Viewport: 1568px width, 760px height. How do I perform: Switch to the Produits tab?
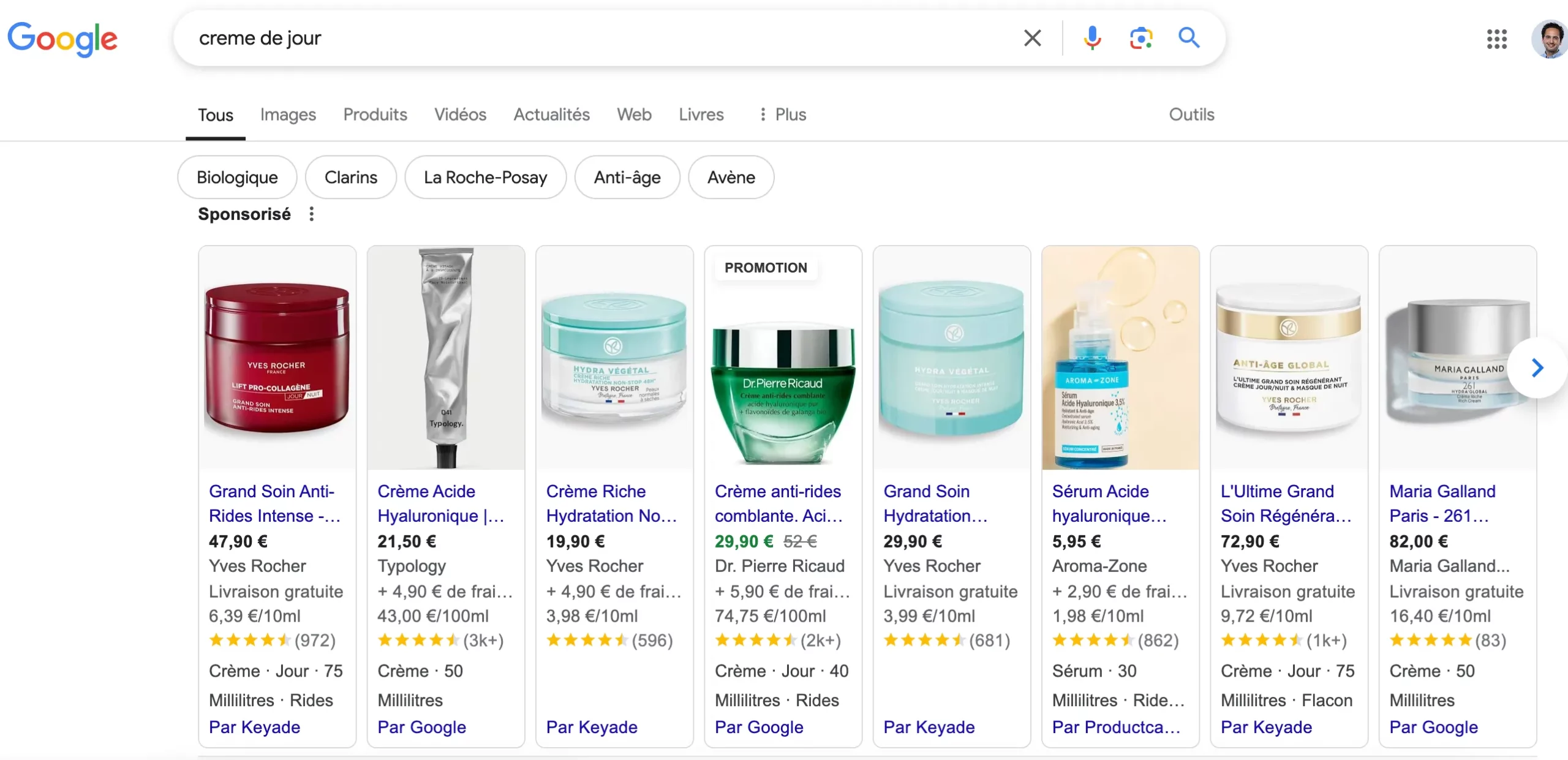click(375, 115)
